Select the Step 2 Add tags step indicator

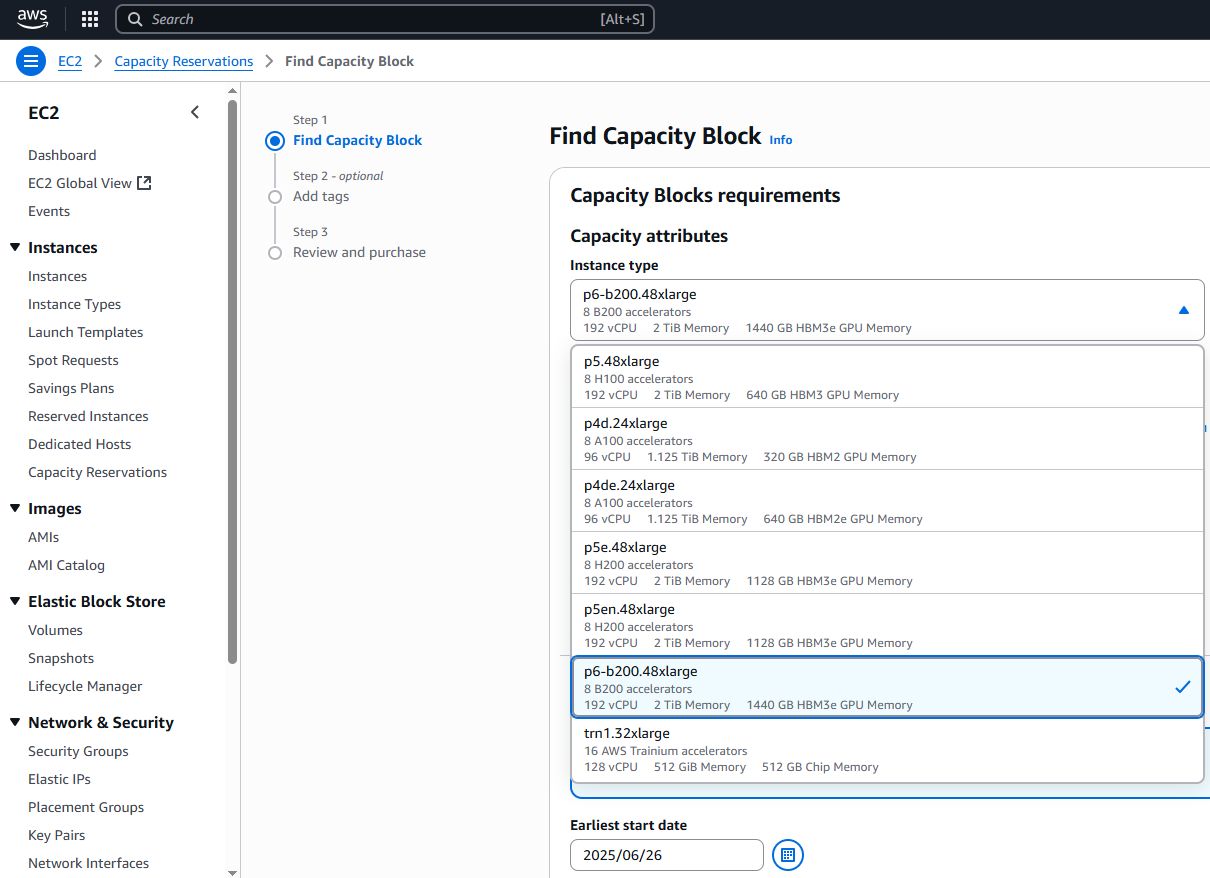[275, 197]
